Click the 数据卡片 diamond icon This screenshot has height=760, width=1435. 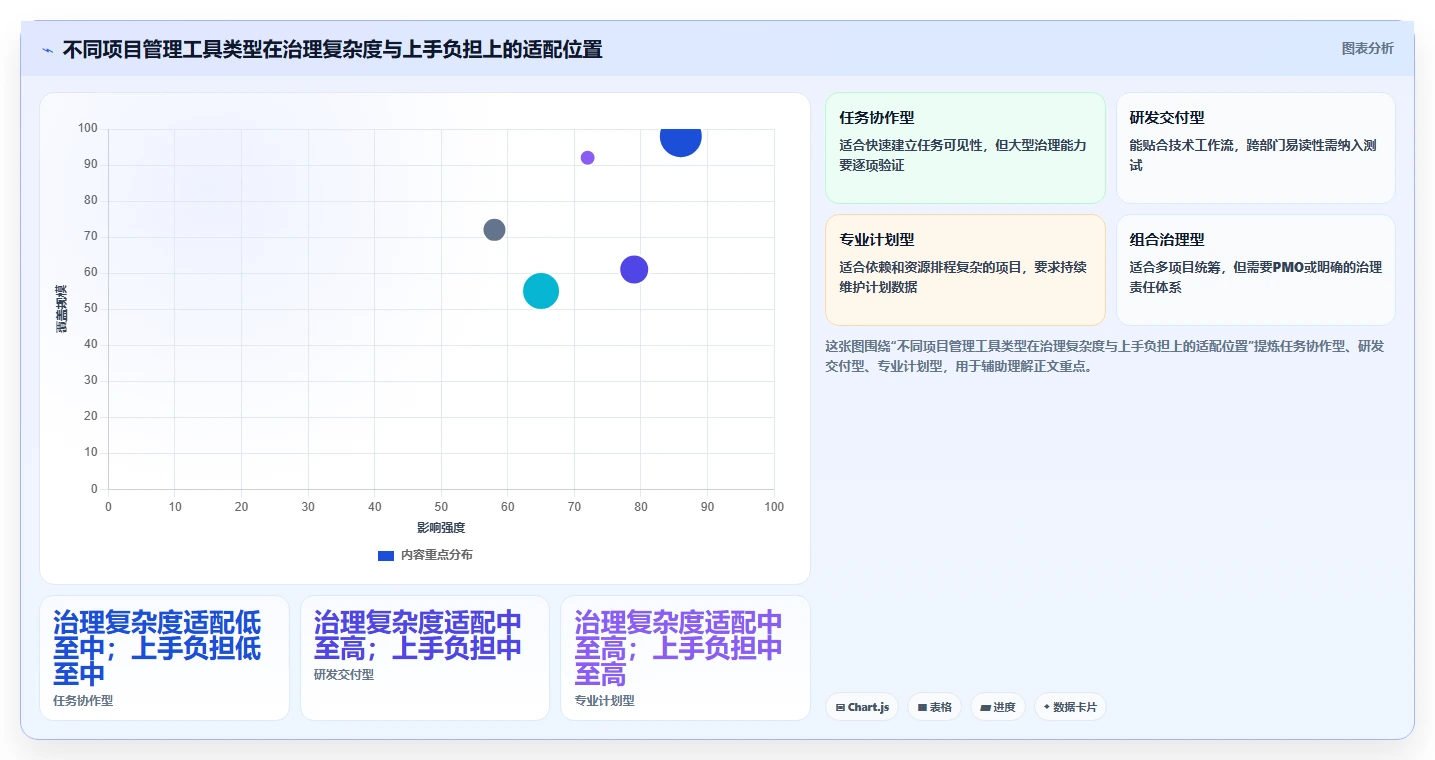(1047, 707)
